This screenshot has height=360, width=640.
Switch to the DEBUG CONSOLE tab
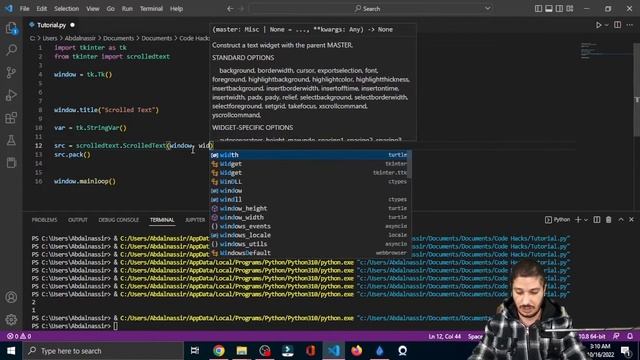[x=119, y=220]
